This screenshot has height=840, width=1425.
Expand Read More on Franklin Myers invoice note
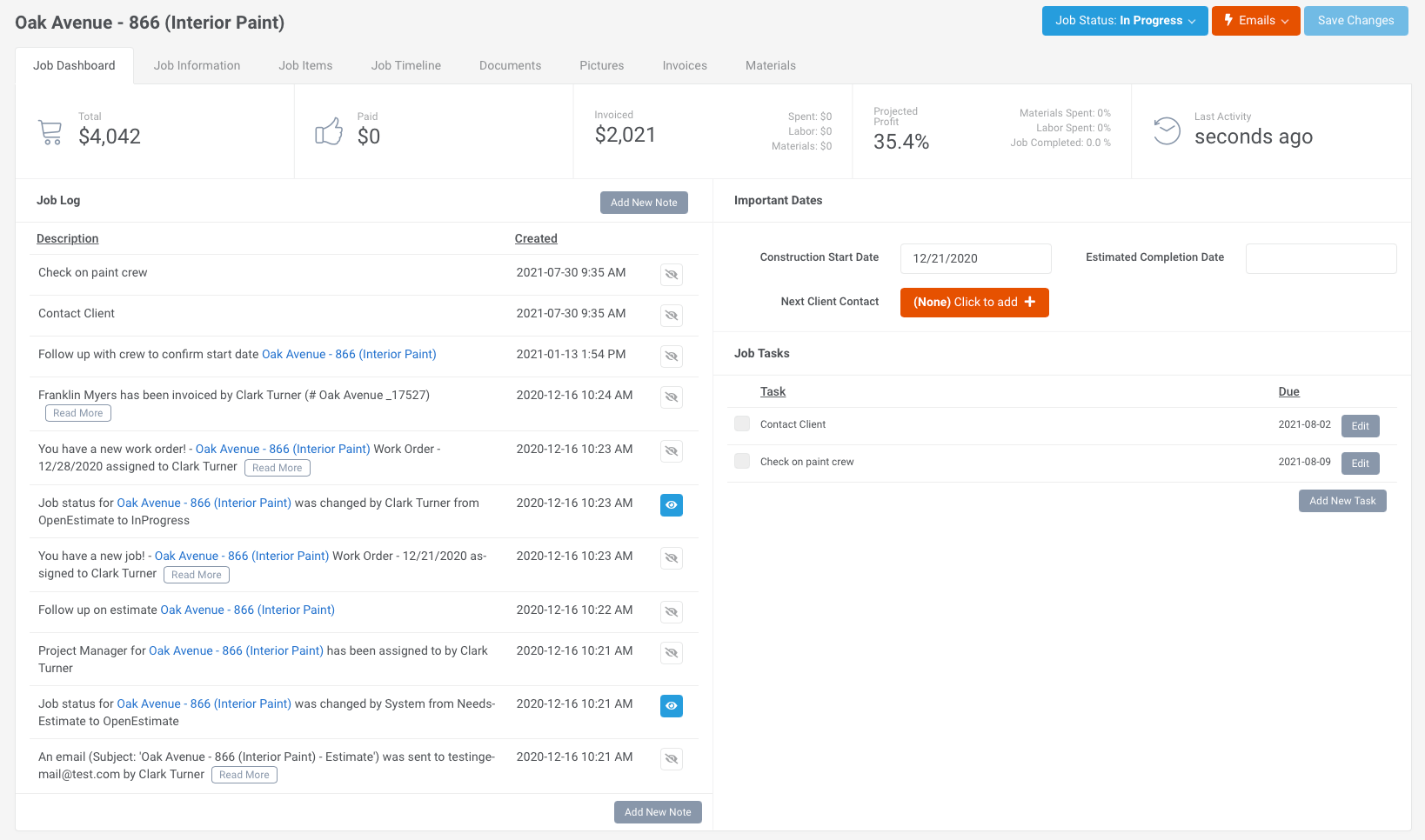[x=78, y=413]
